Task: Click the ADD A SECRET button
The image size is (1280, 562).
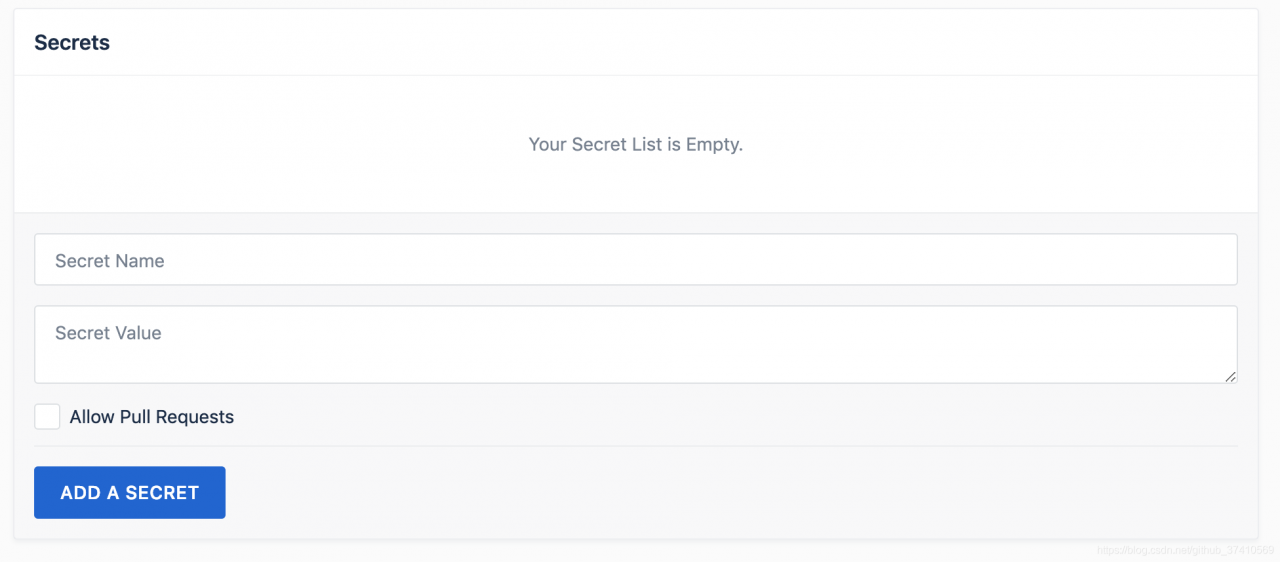Action: click(x=130, y=493)
